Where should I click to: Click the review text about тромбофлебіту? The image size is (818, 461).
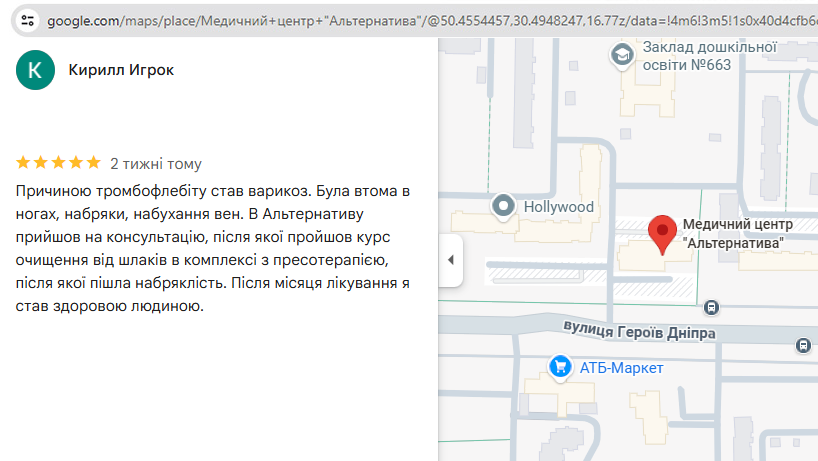click(214, 248)
